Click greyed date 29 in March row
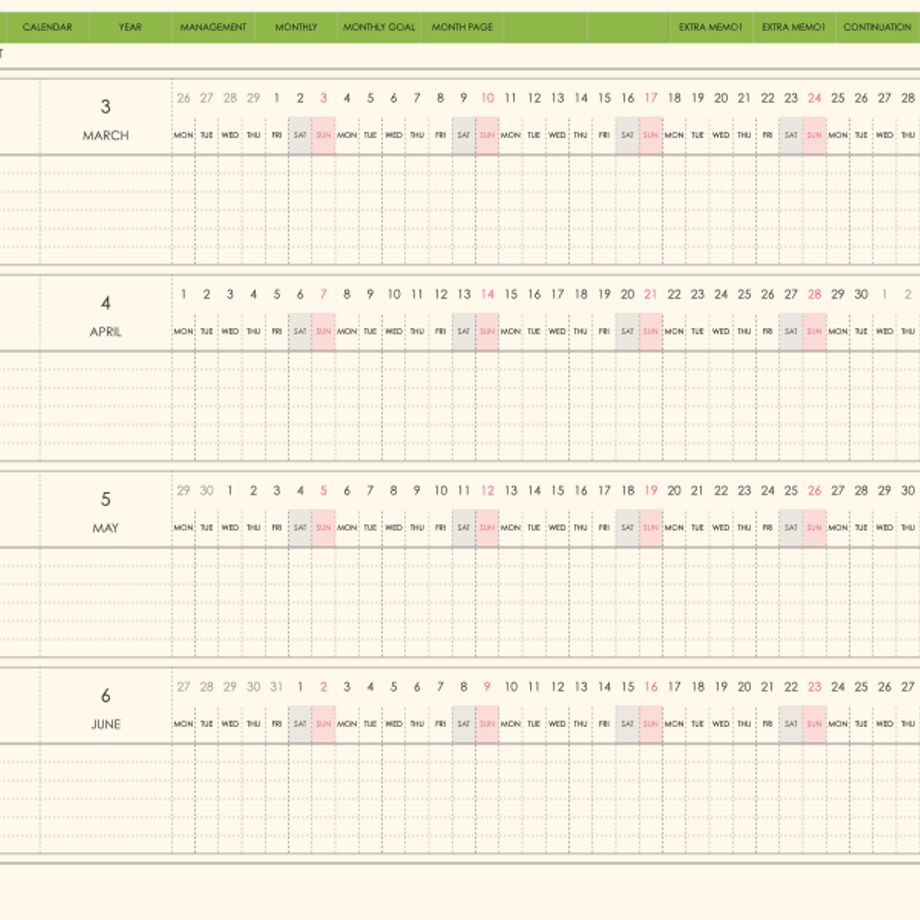 point(253,98)
